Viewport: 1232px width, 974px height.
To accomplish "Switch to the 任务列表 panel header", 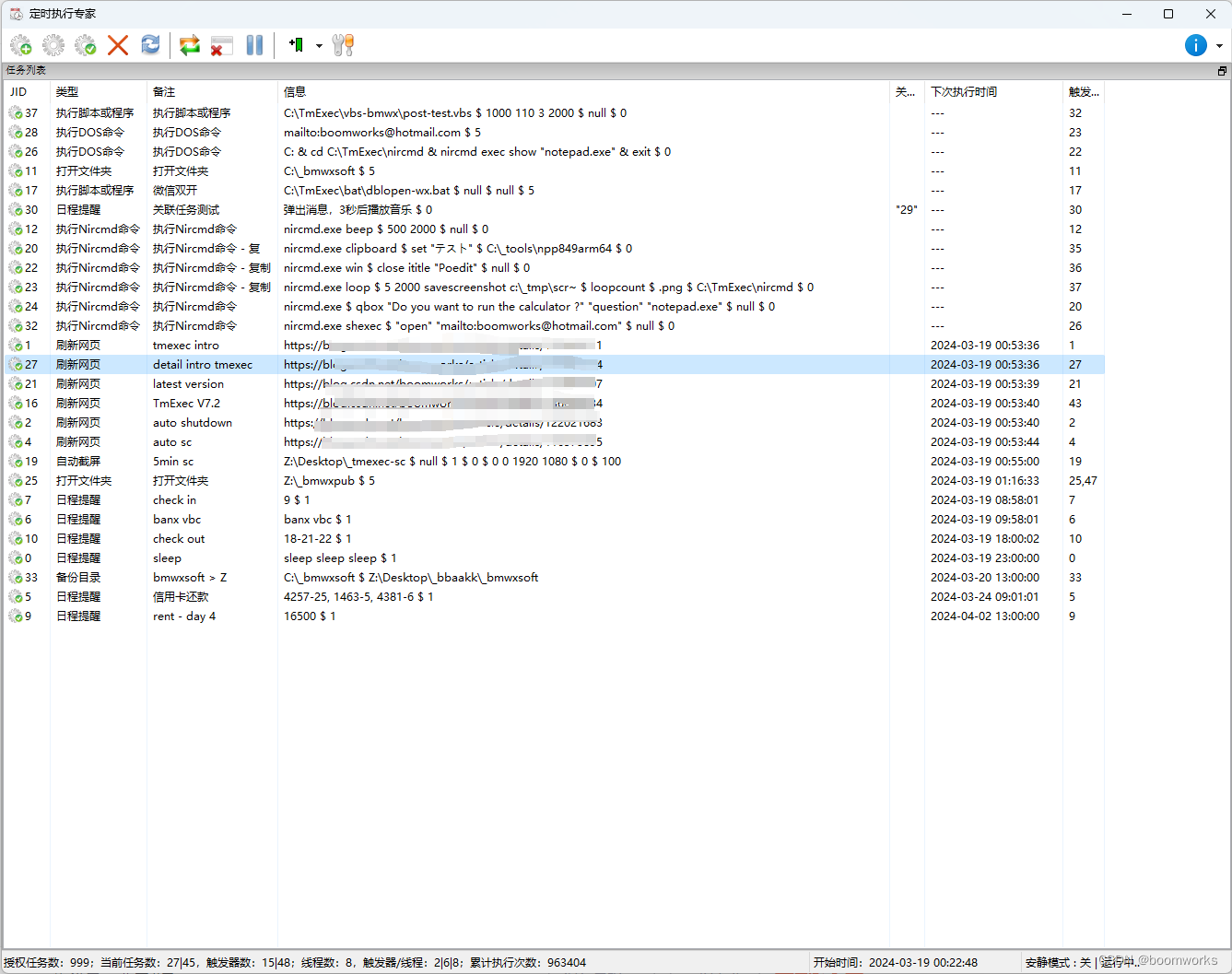I will tap(27, 70).
